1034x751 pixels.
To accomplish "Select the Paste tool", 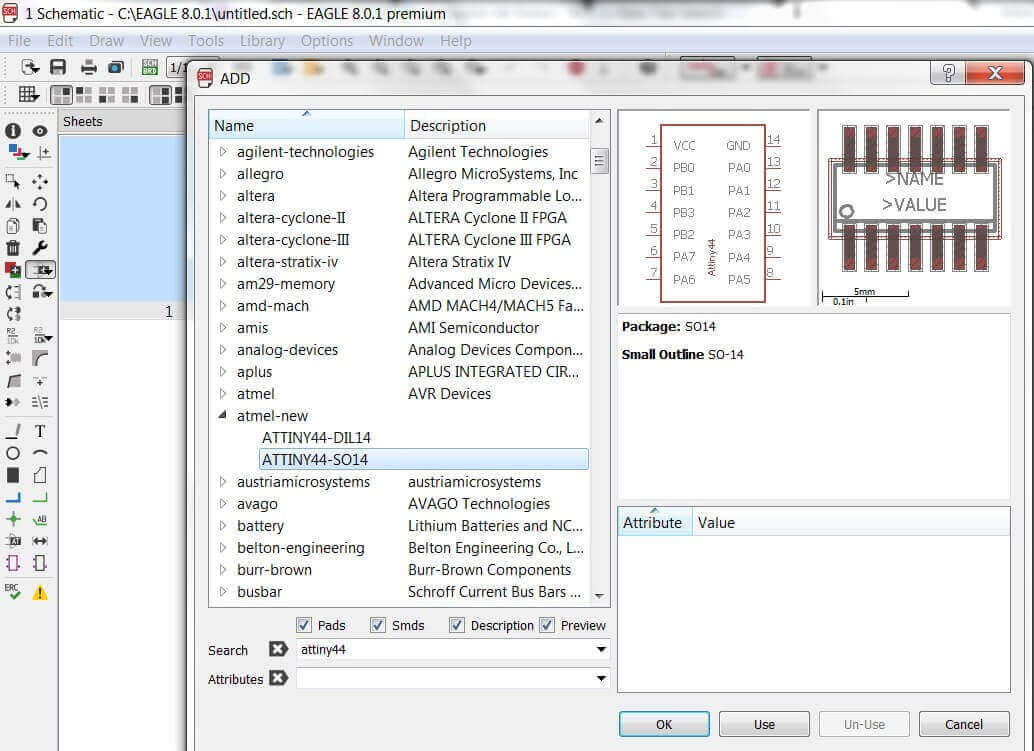I will (x=40, y=225).
